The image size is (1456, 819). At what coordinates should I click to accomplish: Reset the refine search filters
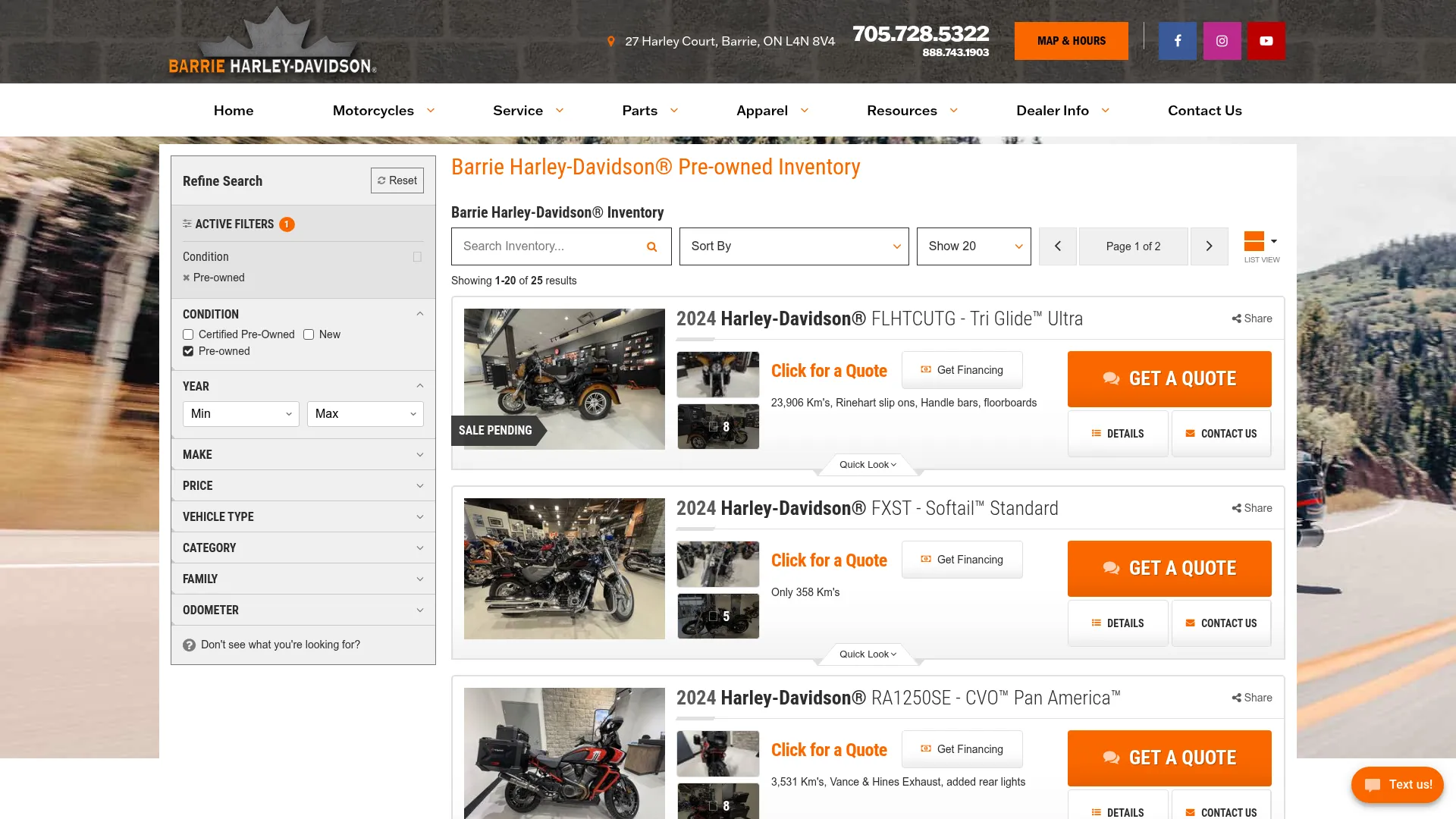pos(397,180)
